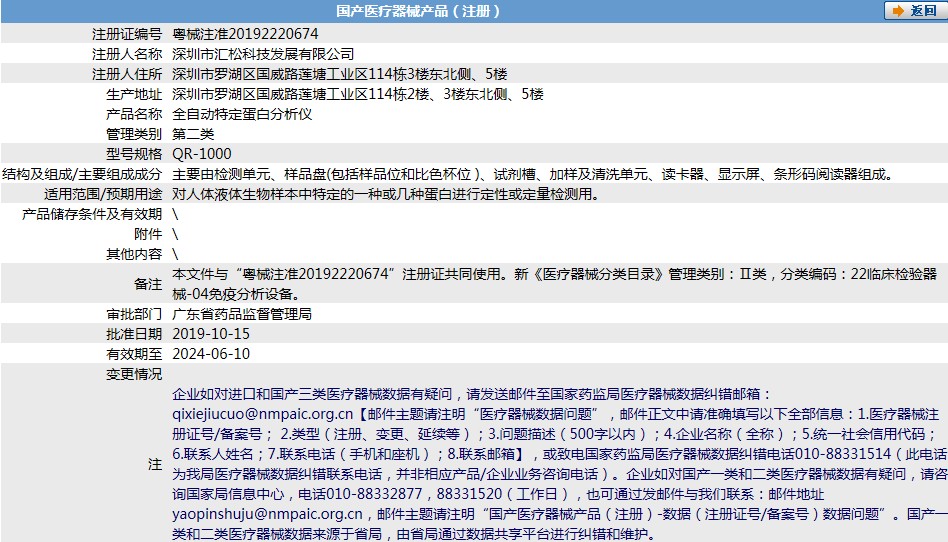Click the 变更情况 row label
This screenshot has height=542, width=948.
click(134, 374)
